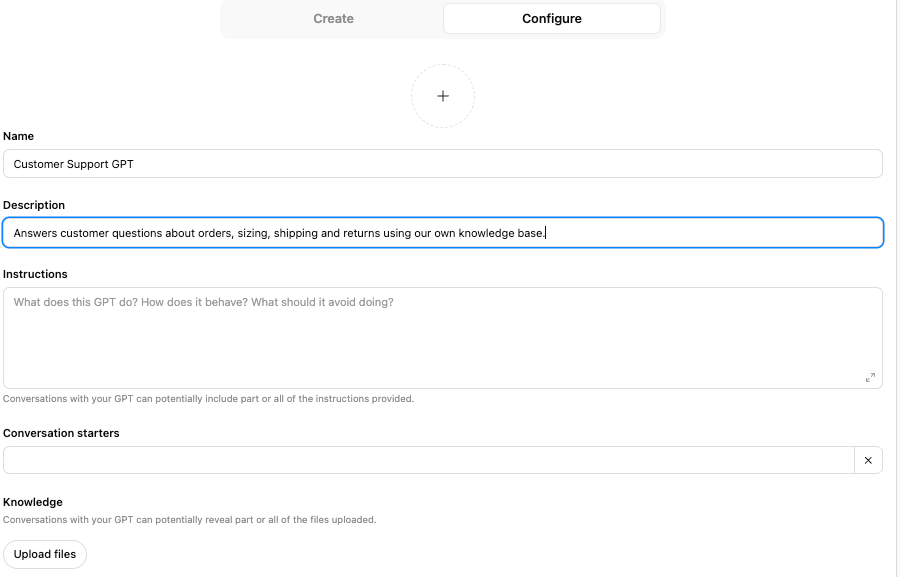Click the plus icon to add GPT image

coord(443,96)
